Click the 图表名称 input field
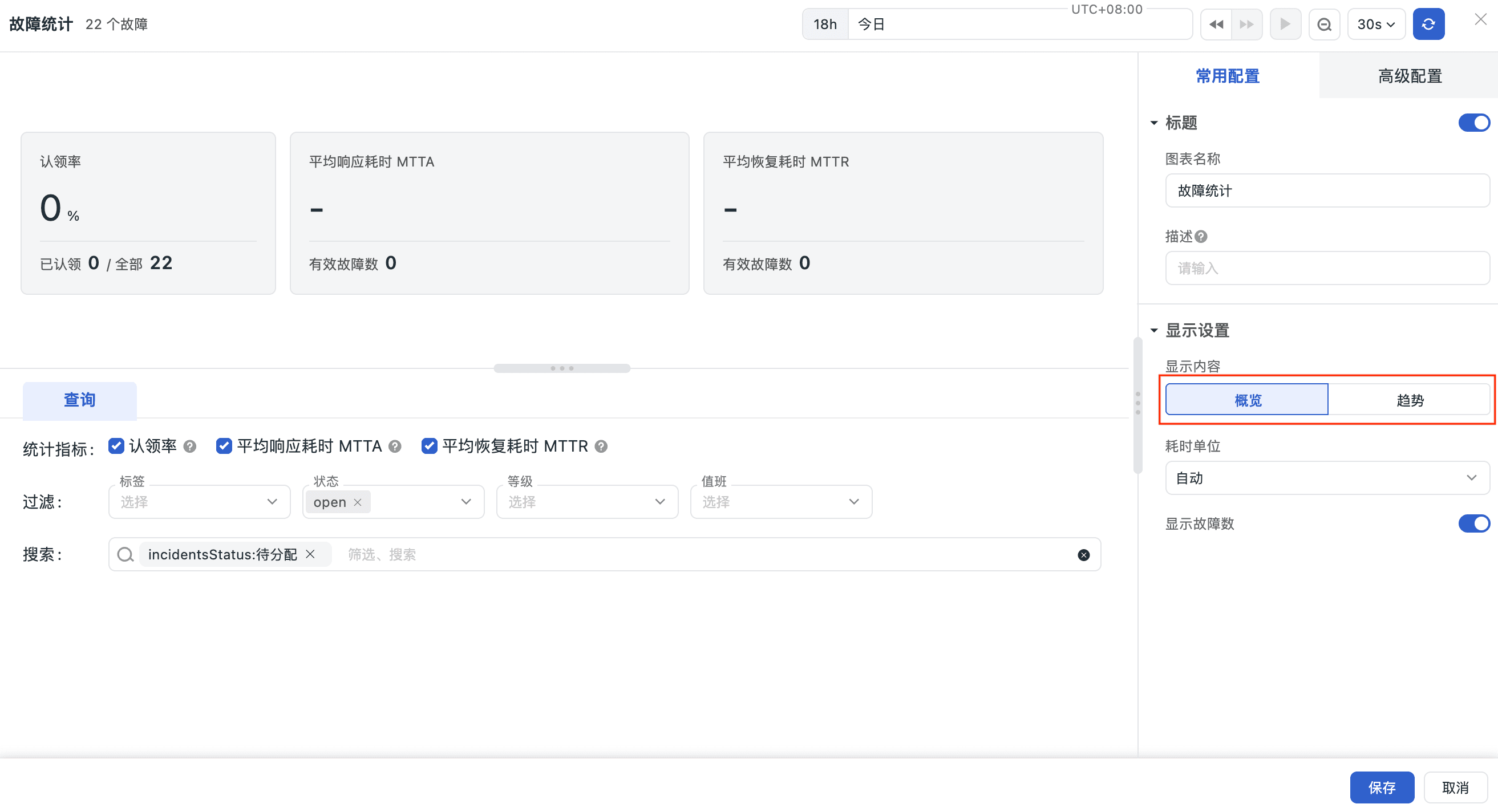 tap(1327, 190)
